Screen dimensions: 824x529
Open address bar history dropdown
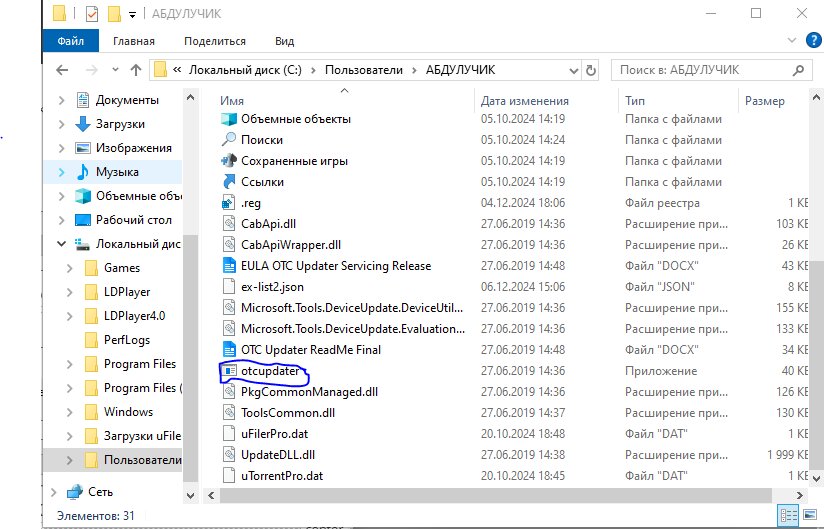point(573,70)
